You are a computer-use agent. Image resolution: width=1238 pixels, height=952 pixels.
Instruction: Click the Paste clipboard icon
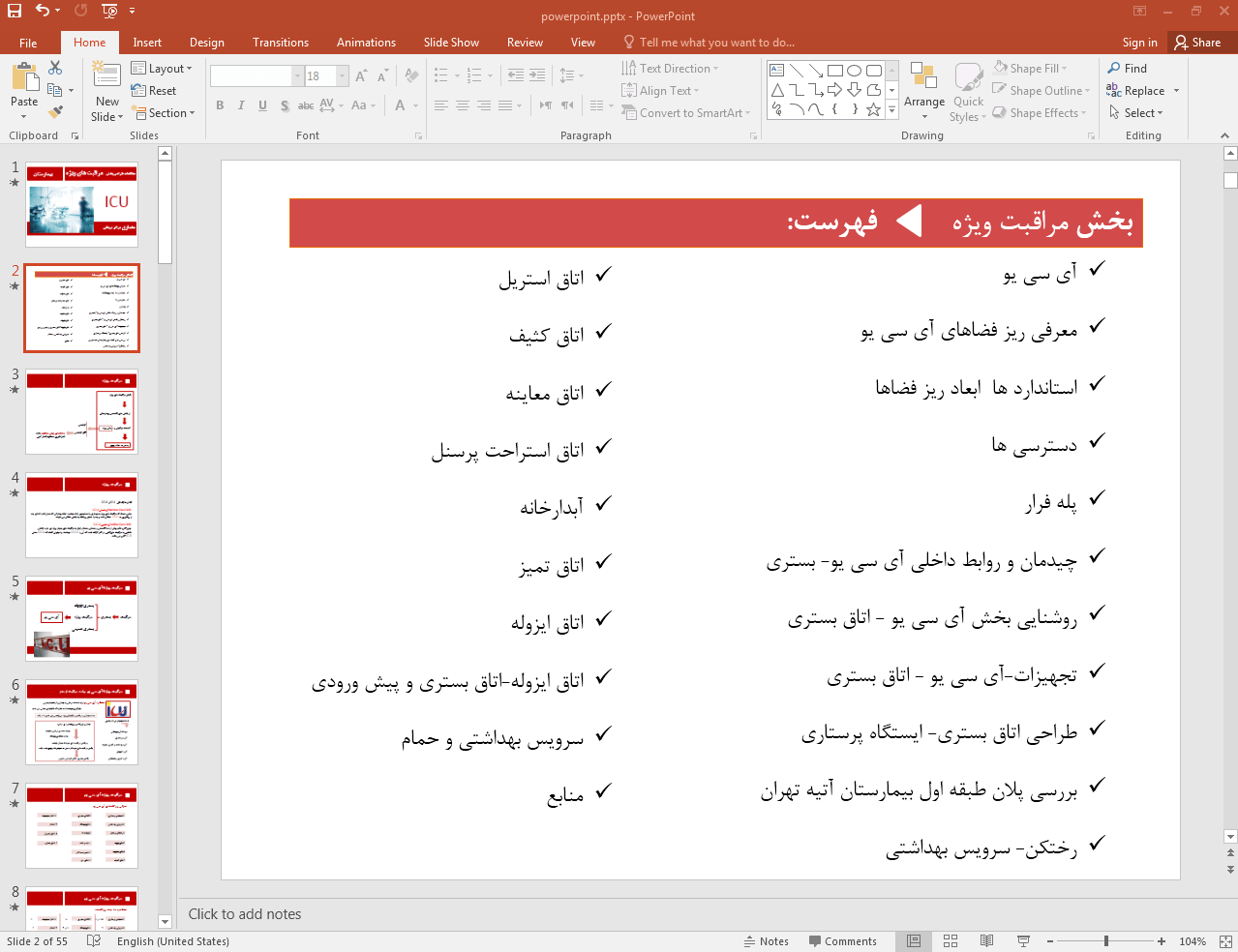coord(24,76)
